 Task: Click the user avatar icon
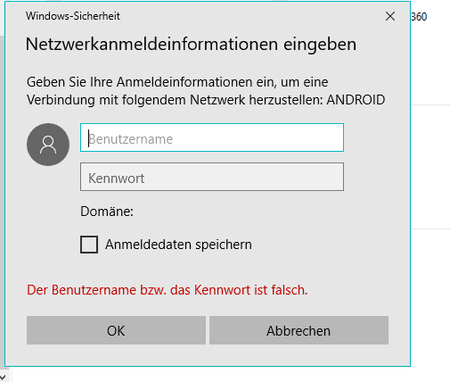coord(48,144)
